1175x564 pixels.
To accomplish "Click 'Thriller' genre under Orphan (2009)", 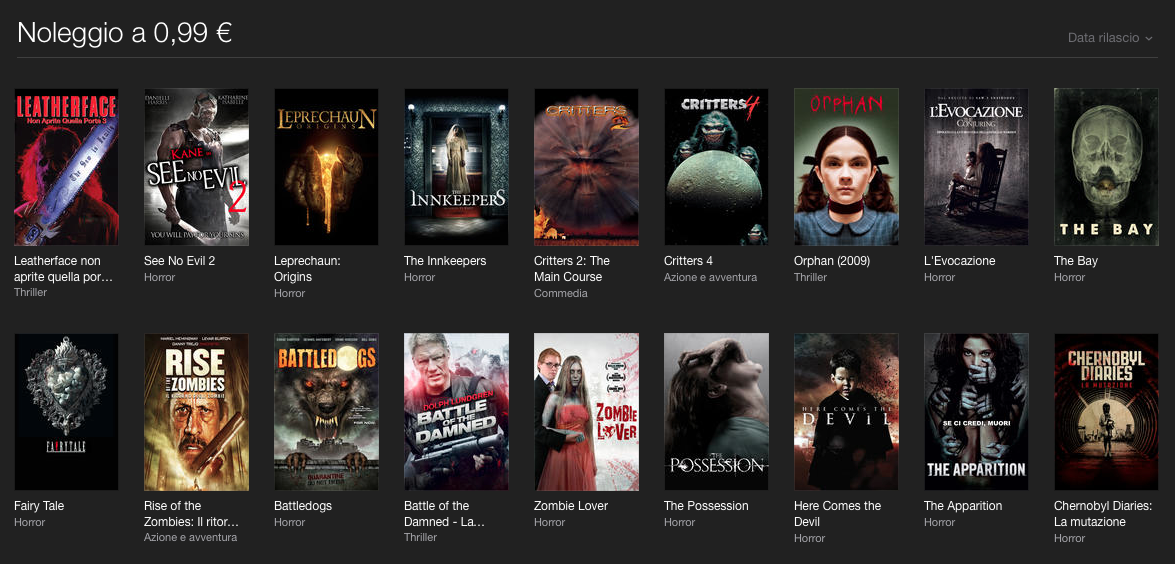I will click(811, 277).
